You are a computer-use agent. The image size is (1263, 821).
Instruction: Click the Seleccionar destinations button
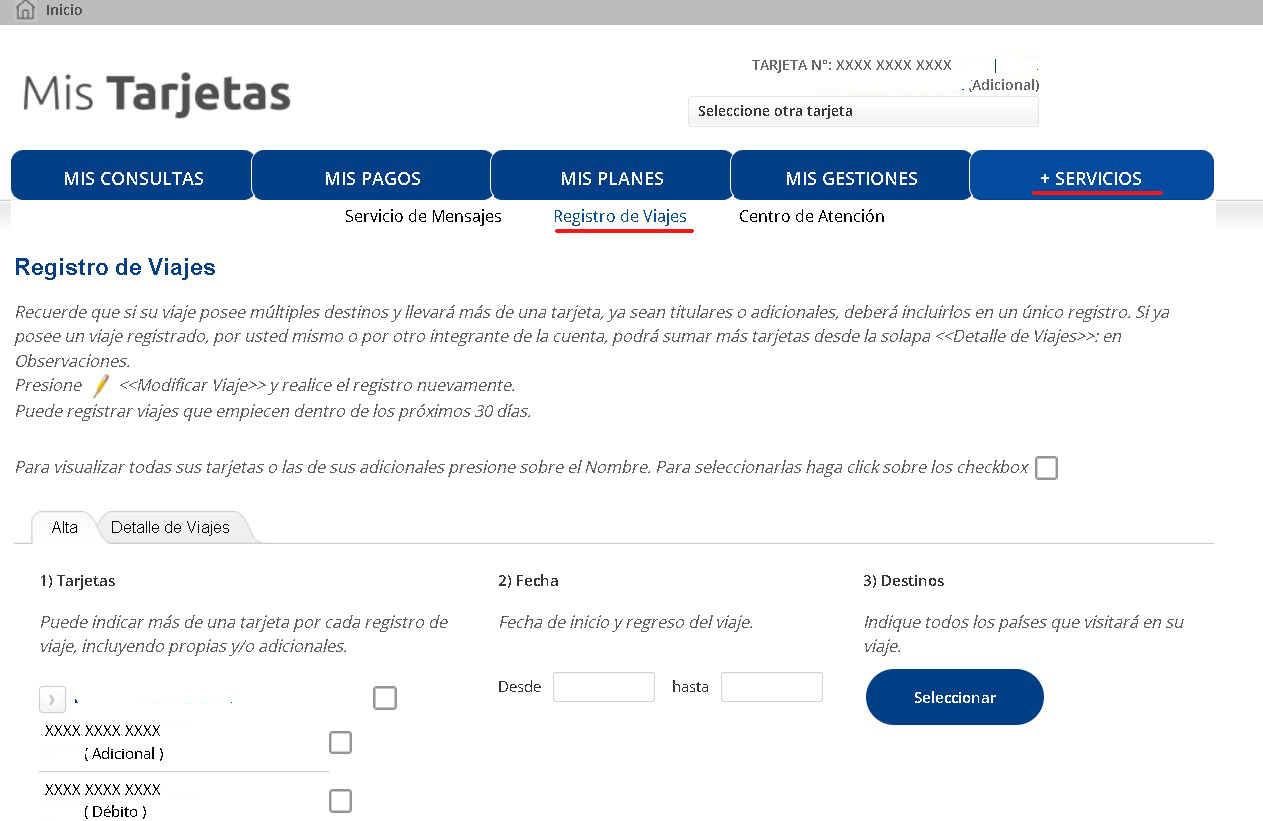(x=955, y=697)
